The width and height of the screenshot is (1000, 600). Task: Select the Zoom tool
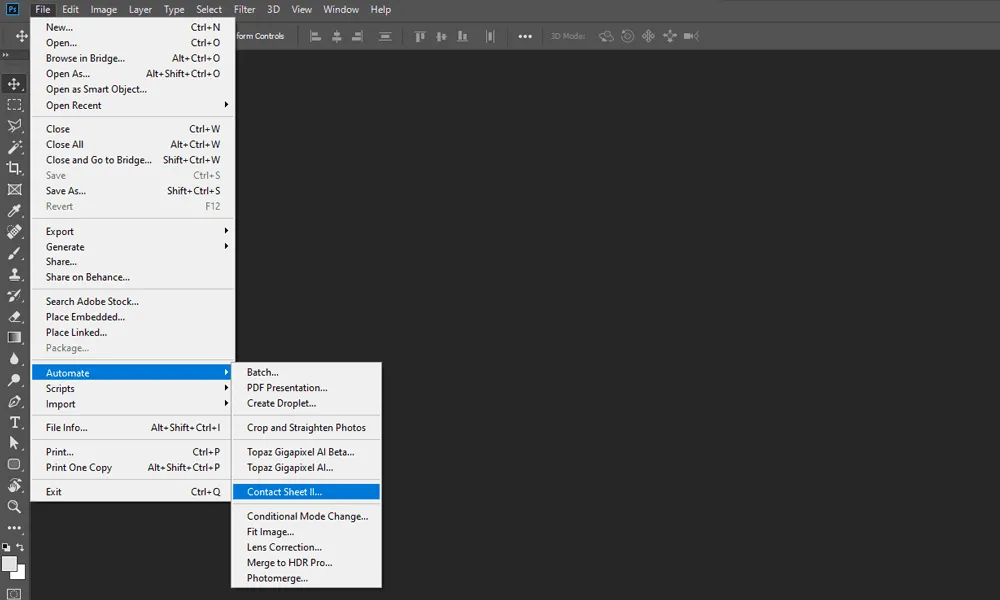click(14, 507)
